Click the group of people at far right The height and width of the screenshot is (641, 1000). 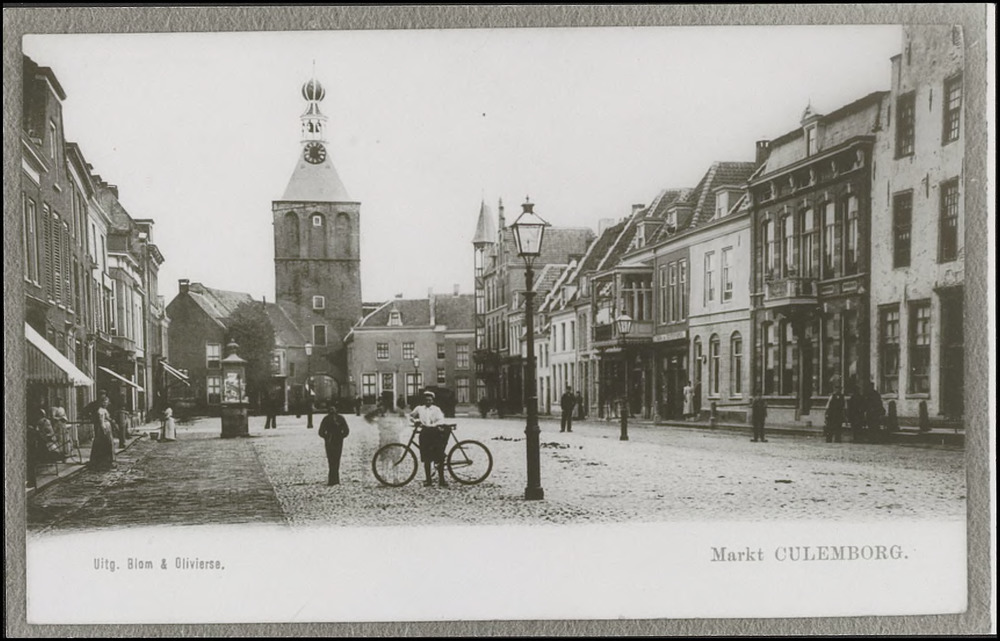pyautogui.click(x=855, y=411)
